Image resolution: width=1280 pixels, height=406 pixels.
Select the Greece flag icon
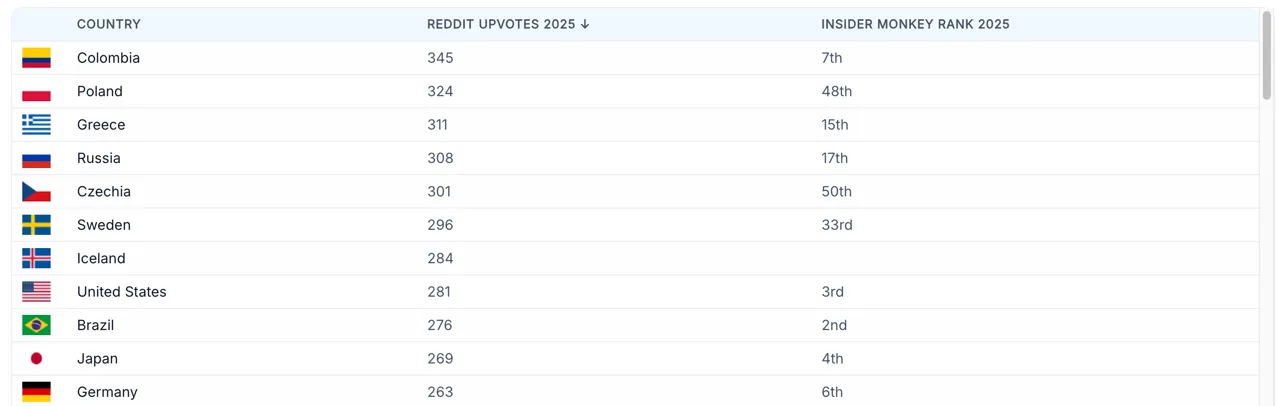coord(36,125)
